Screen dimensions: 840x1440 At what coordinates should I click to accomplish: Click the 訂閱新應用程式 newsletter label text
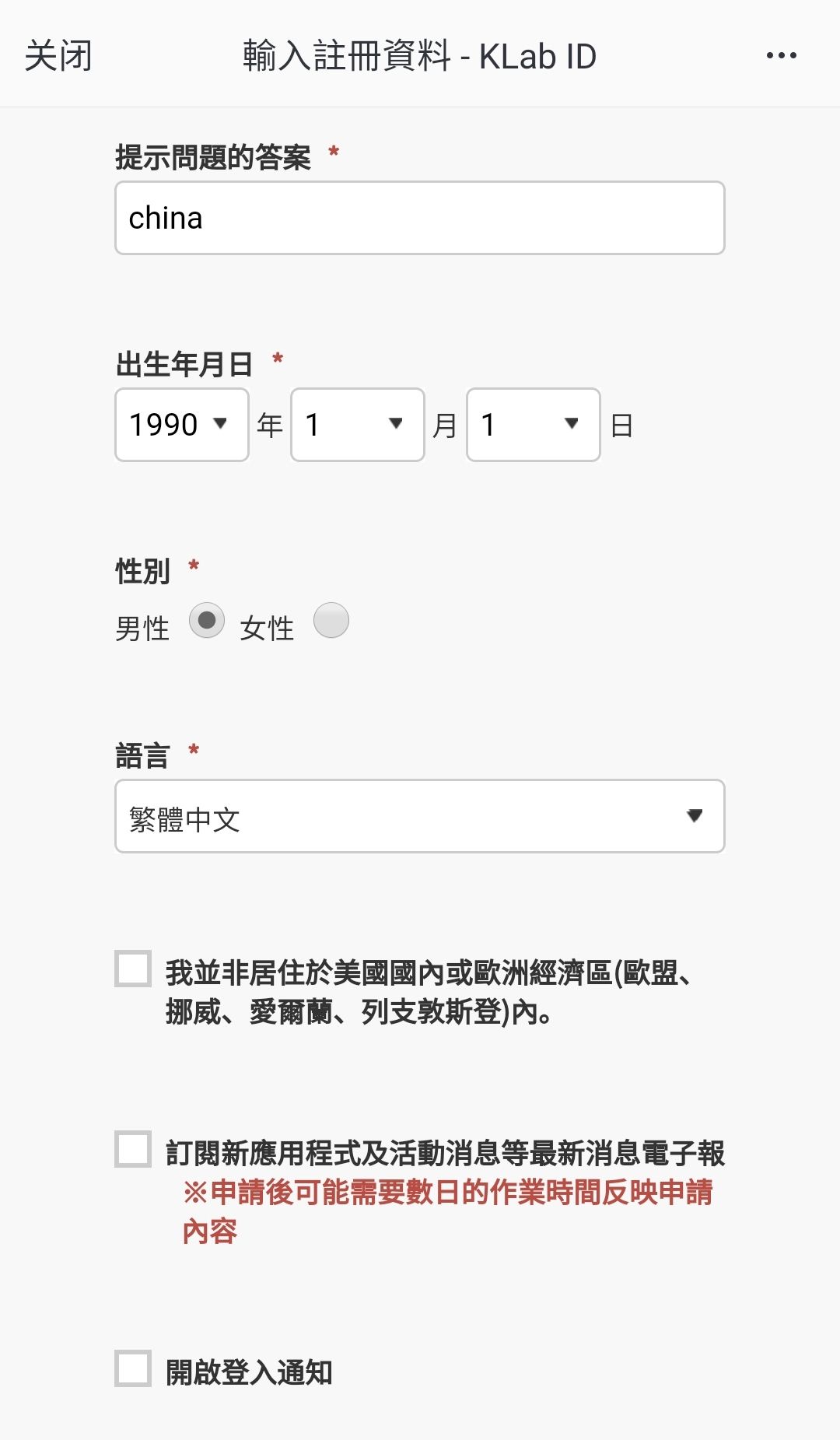click(445, 1153)
